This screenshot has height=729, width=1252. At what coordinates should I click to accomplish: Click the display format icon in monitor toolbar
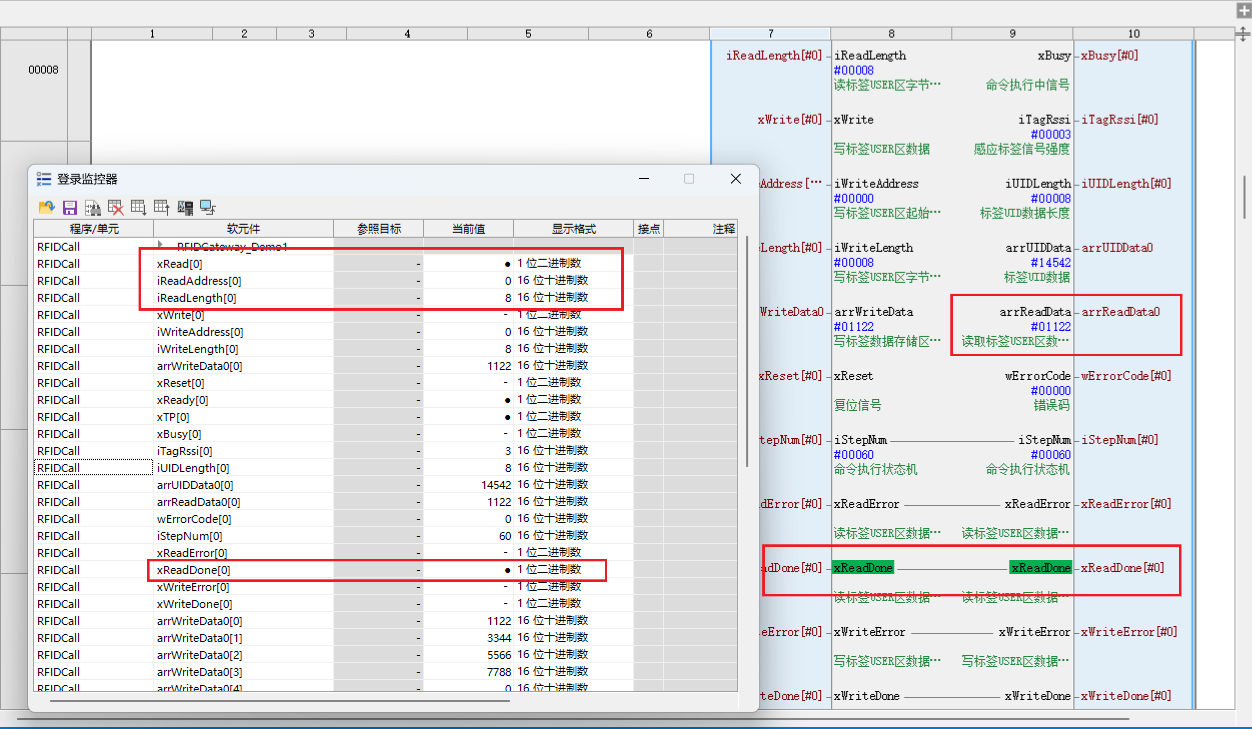point(185,207)
